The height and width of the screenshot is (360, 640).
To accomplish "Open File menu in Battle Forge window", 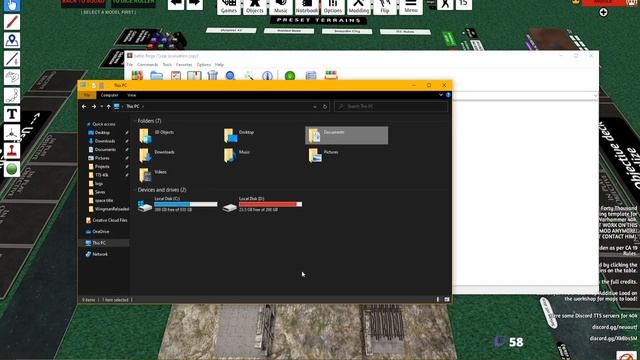I will tap(130, 64).
